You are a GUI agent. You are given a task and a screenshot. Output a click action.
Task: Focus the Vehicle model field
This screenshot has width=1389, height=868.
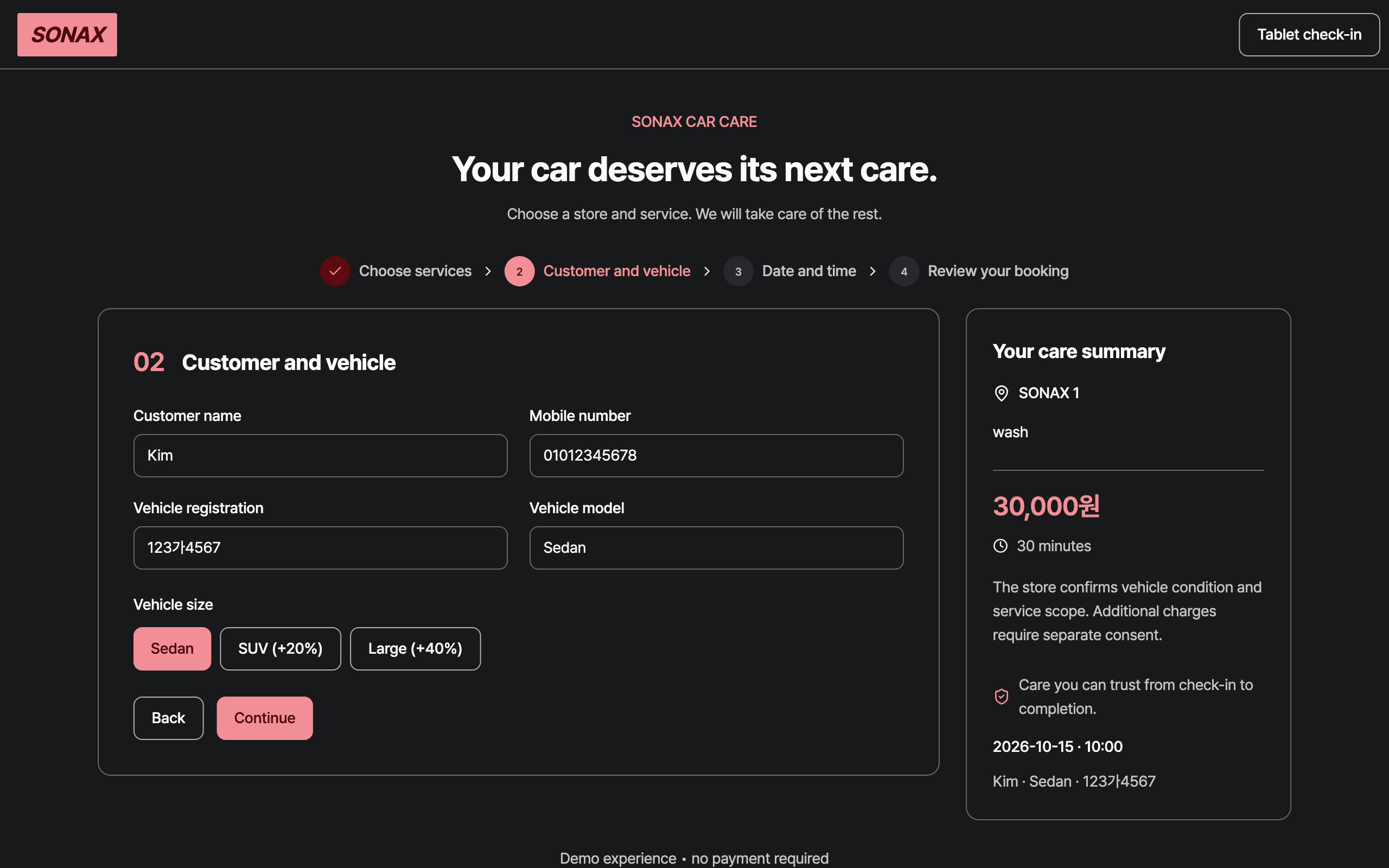click(x=716, y=548)
